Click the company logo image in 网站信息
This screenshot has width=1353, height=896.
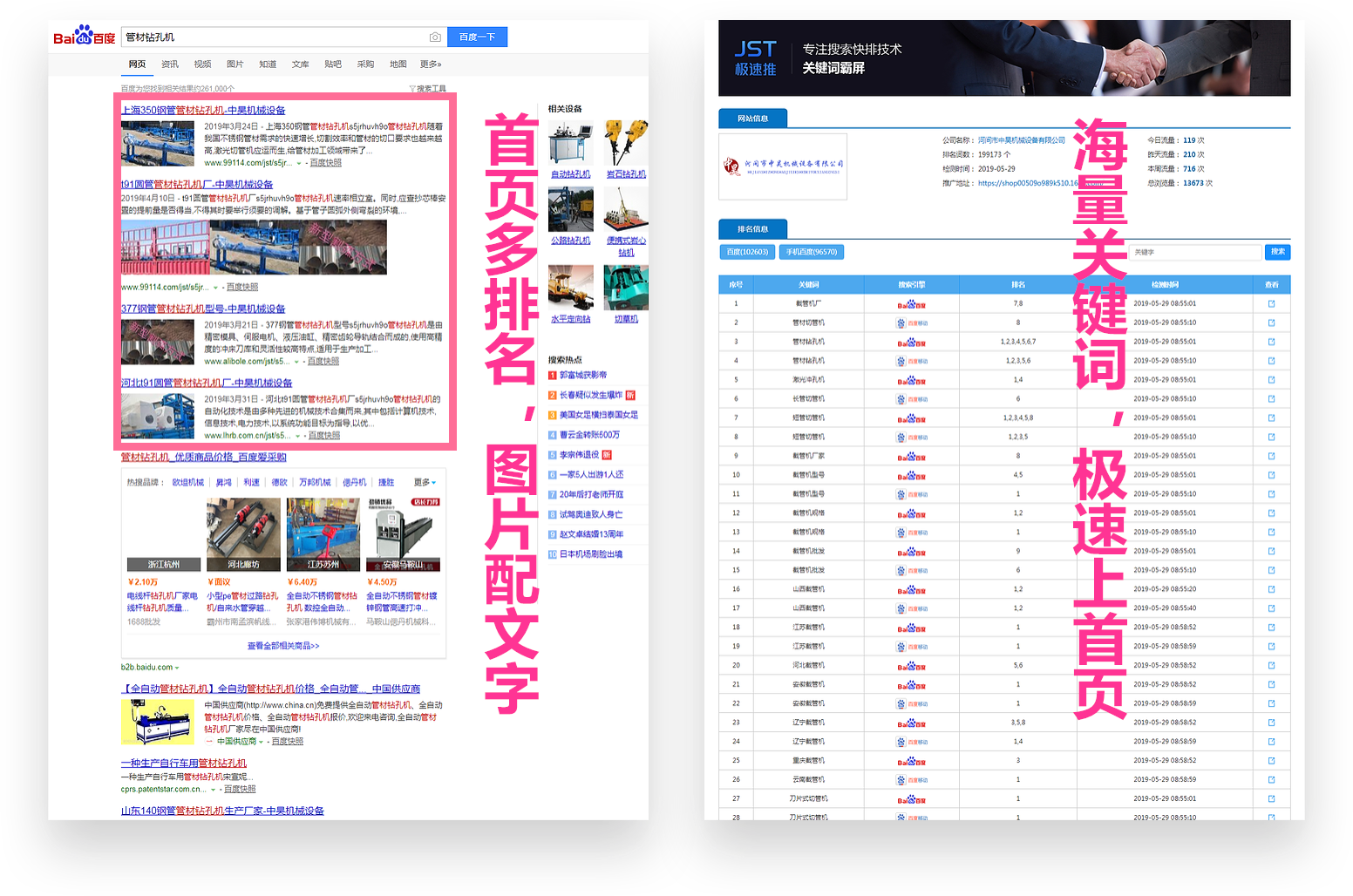coord(783,166)
